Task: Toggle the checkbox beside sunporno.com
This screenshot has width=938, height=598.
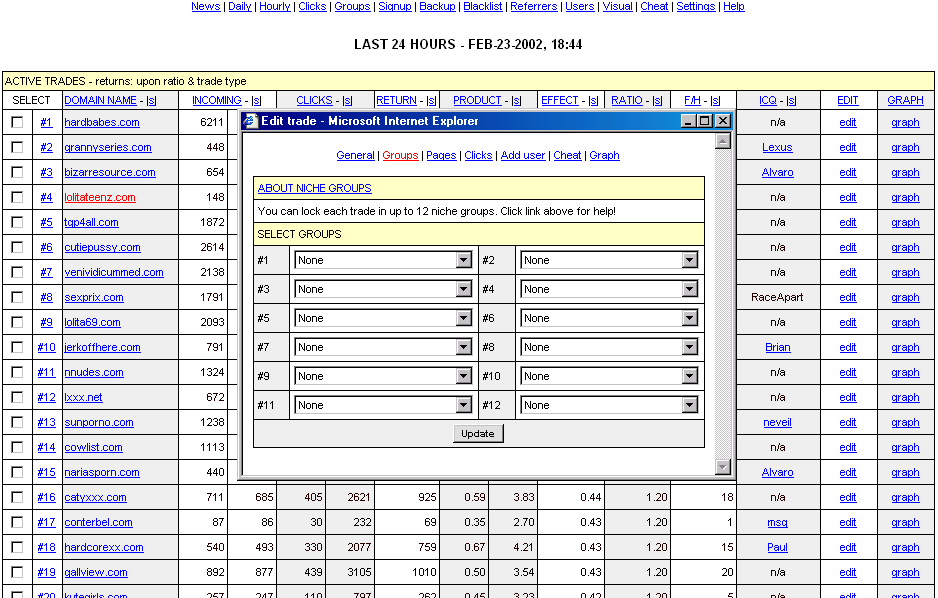Action: click(17, 422)
